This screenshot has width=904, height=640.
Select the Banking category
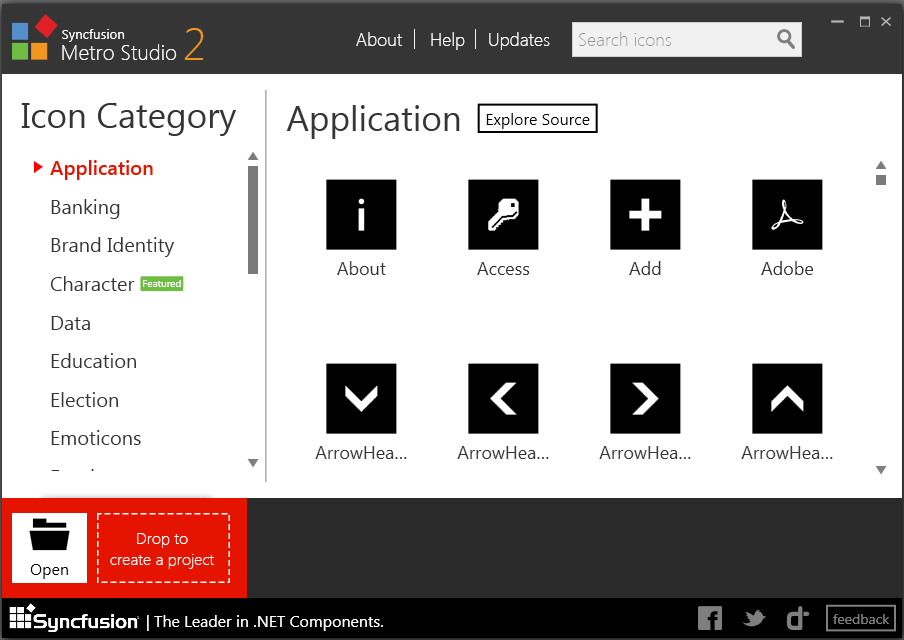[x=85, y=207]
